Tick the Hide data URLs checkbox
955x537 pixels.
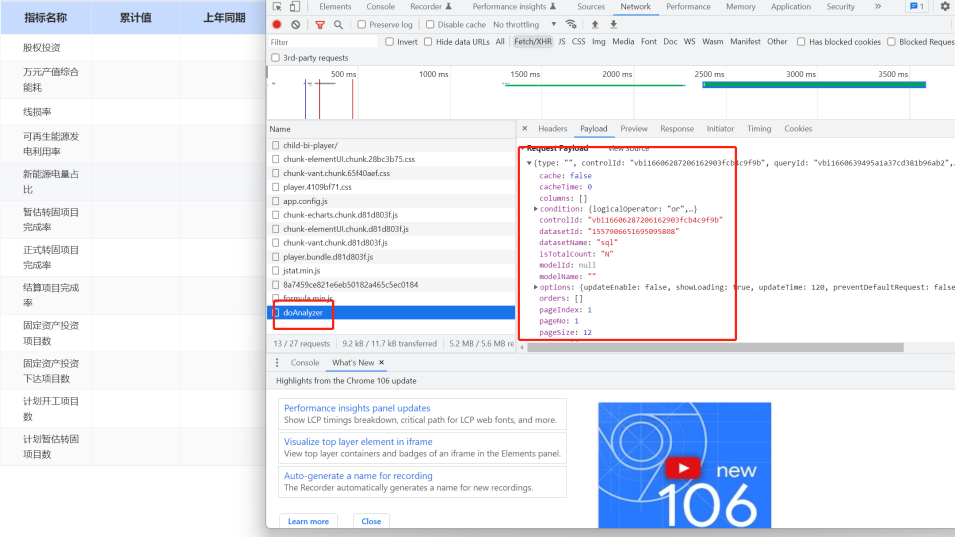point(428,42)
